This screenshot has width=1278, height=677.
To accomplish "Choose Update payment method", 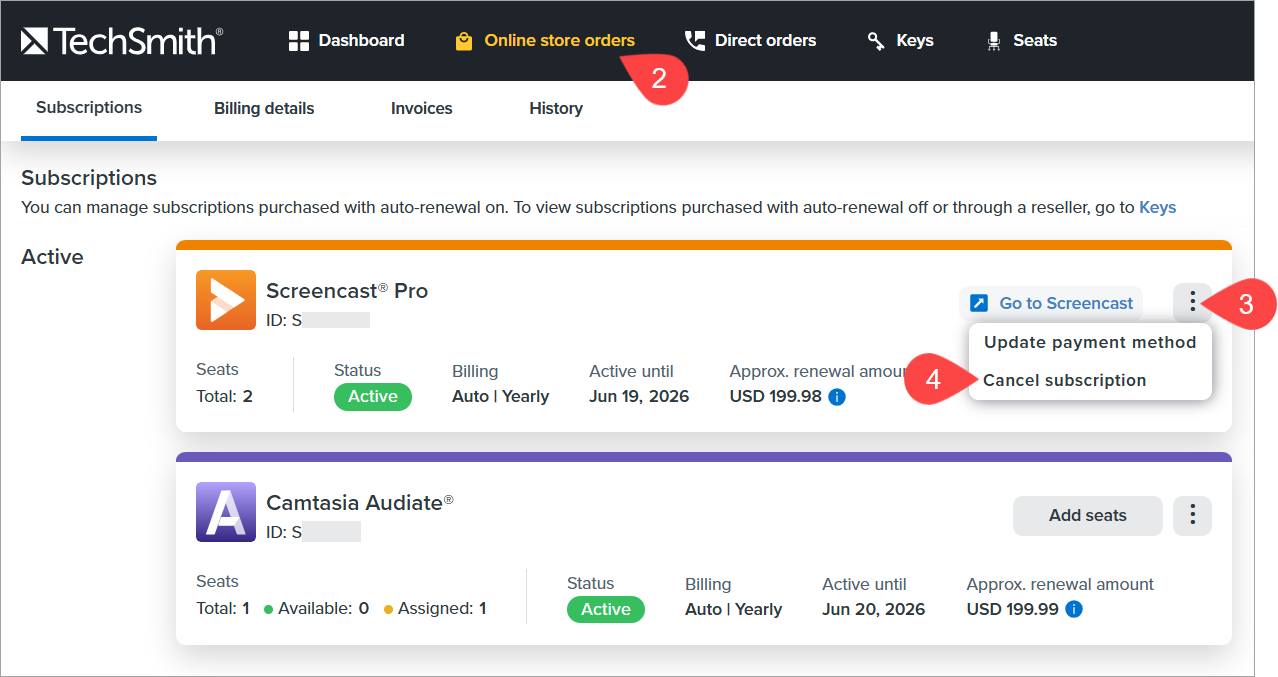I will click(1090, 342).
